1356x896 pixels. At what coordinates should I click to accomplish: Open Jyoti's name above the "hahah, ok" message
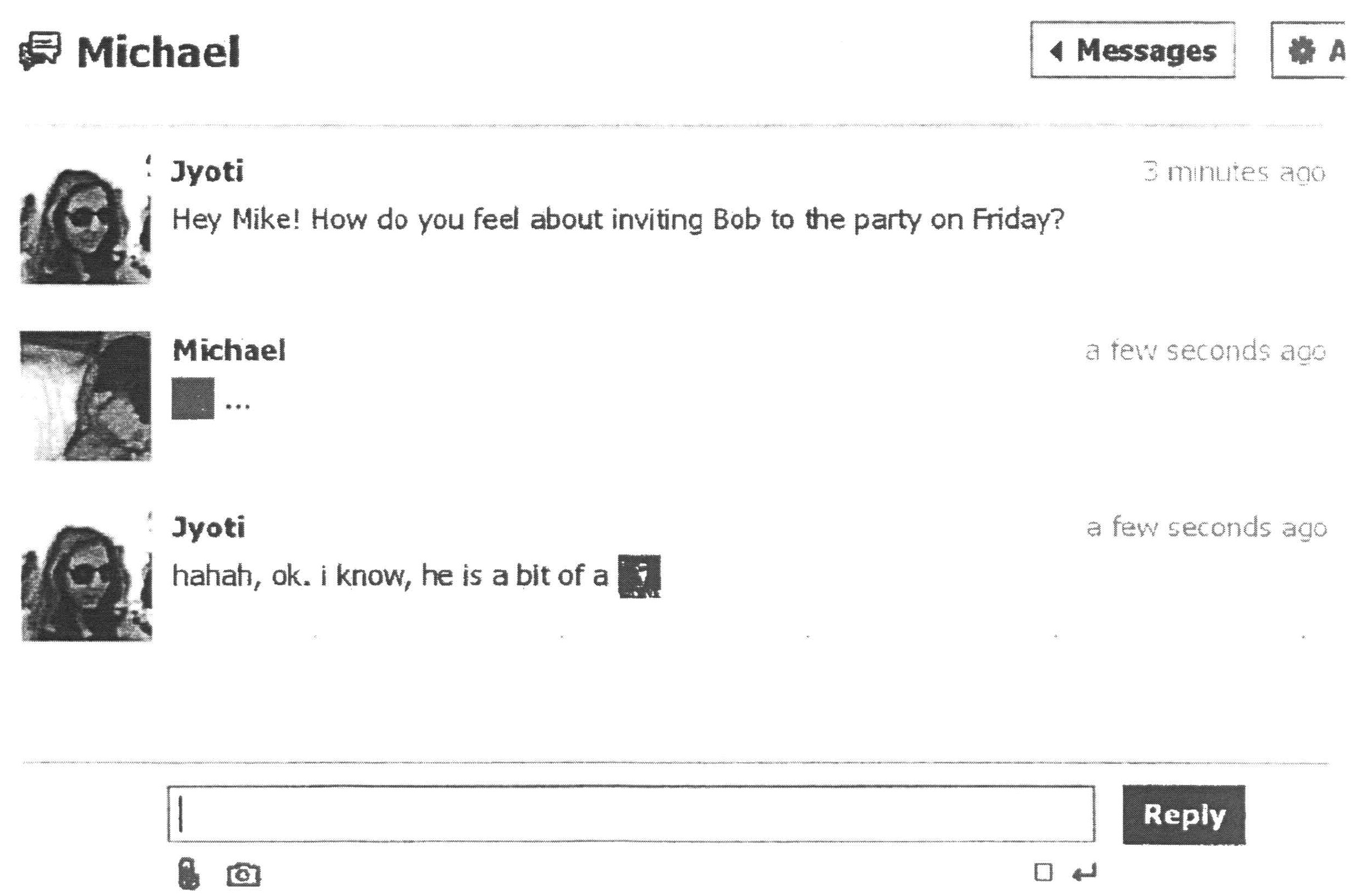pos(208,527)
